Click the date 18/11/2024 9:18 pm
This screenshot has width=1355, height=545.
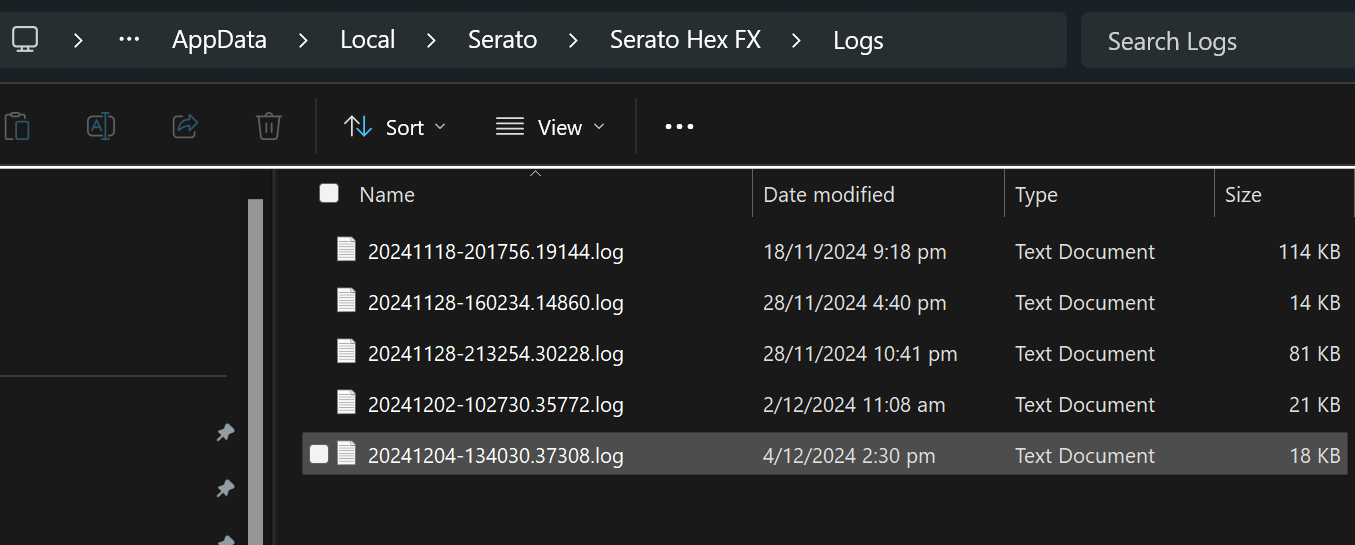pos(854,251)
